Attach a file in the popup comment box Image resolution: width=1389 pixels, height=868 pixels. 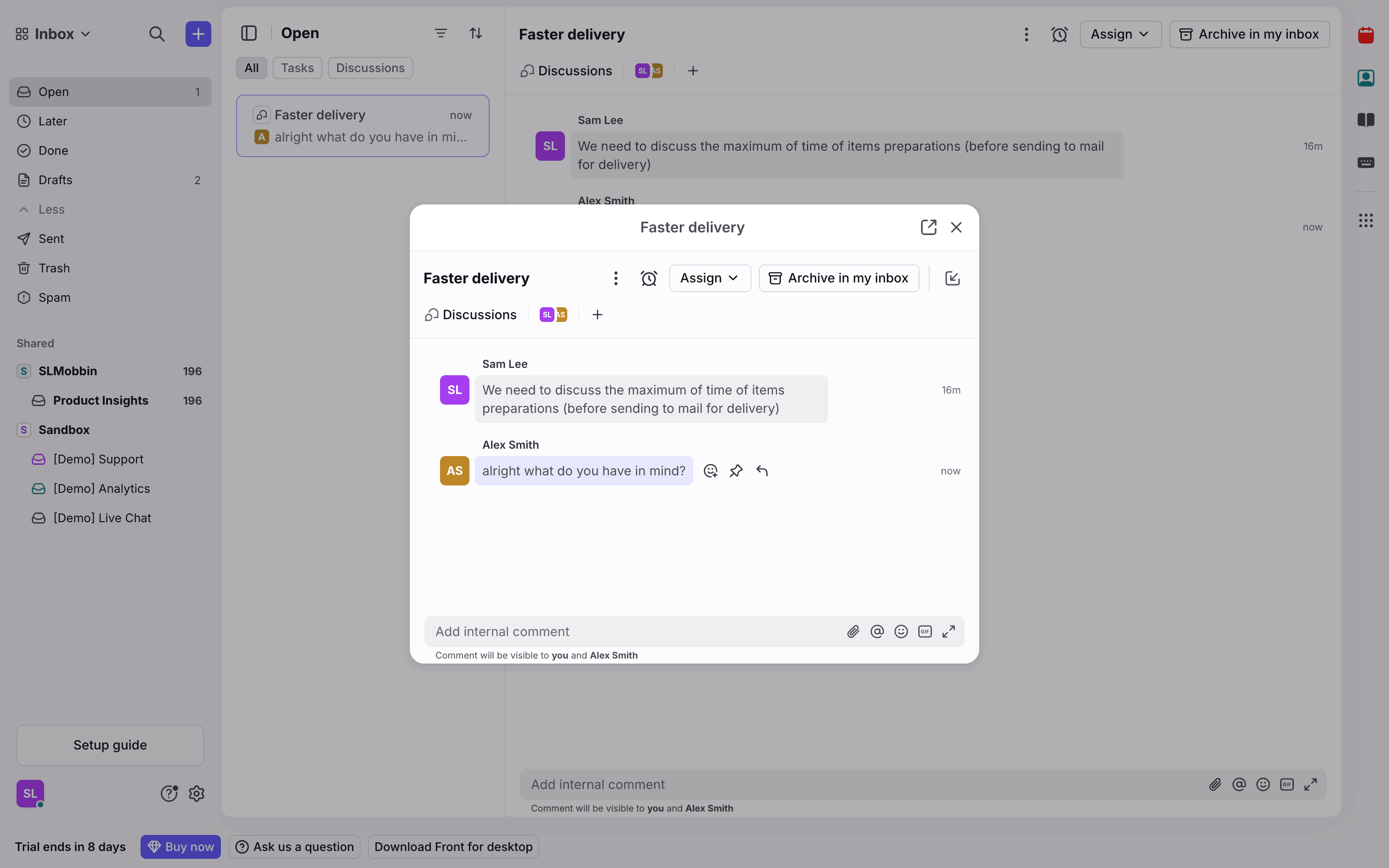[x=853, y=631]
